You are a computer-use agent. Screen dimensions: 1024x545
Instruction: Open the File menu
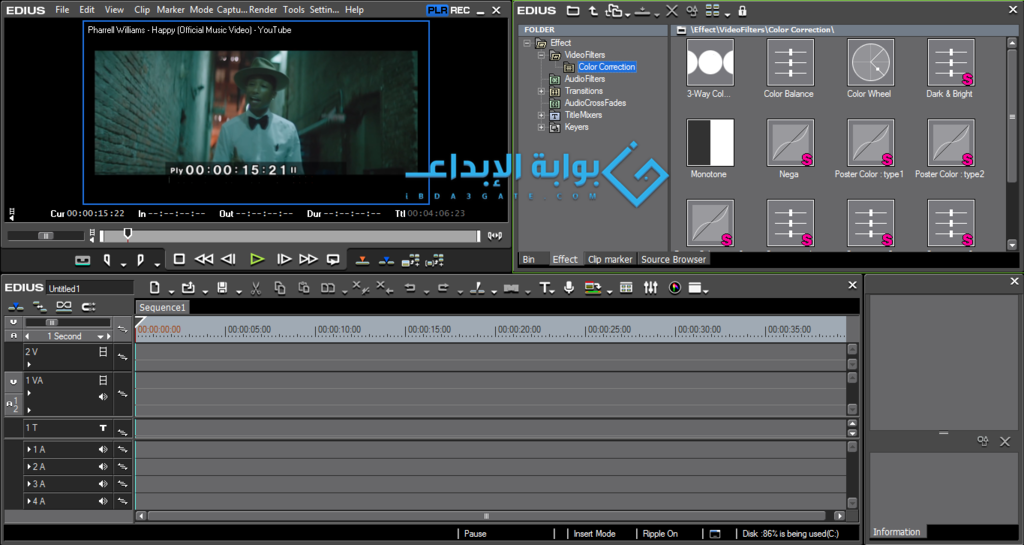pos(62,10)
